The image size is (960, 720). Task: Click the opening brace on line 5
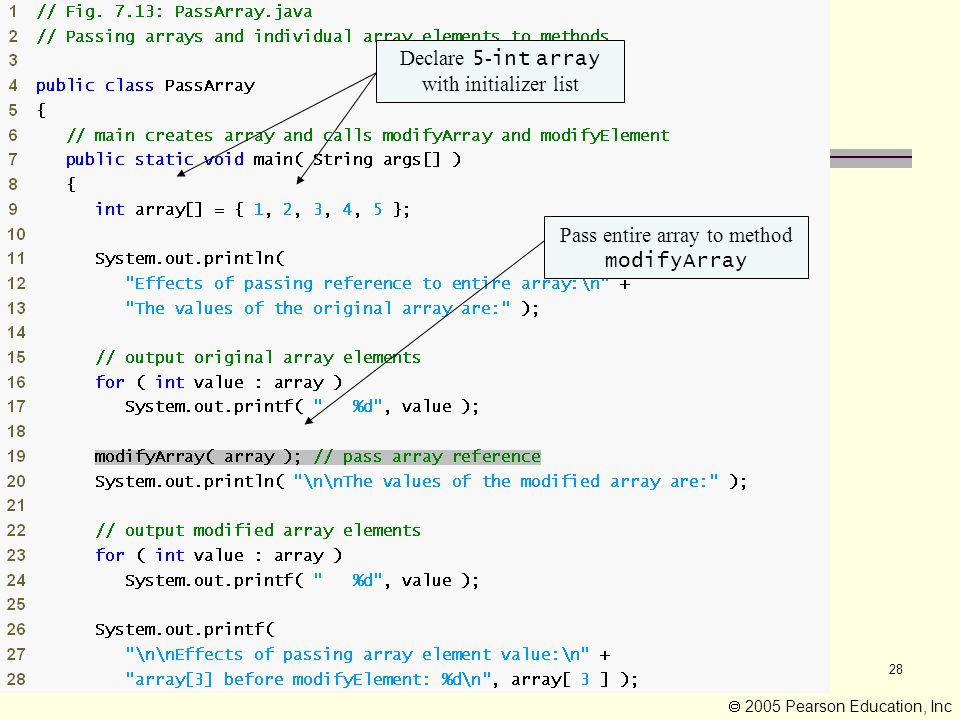(x=41, y=110)
